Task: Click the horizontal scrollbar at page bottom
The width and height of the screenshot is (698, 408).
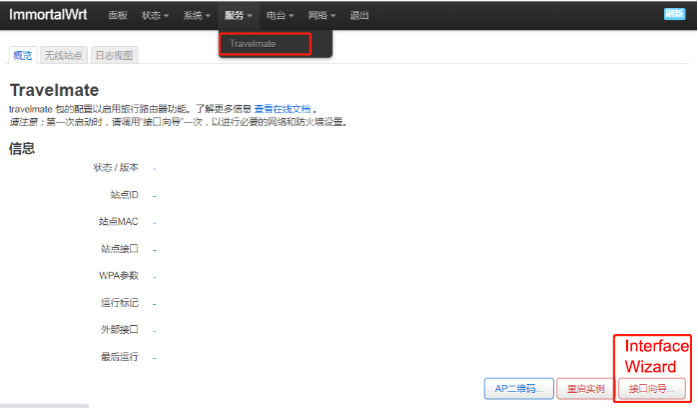Action: click(45, 405)
